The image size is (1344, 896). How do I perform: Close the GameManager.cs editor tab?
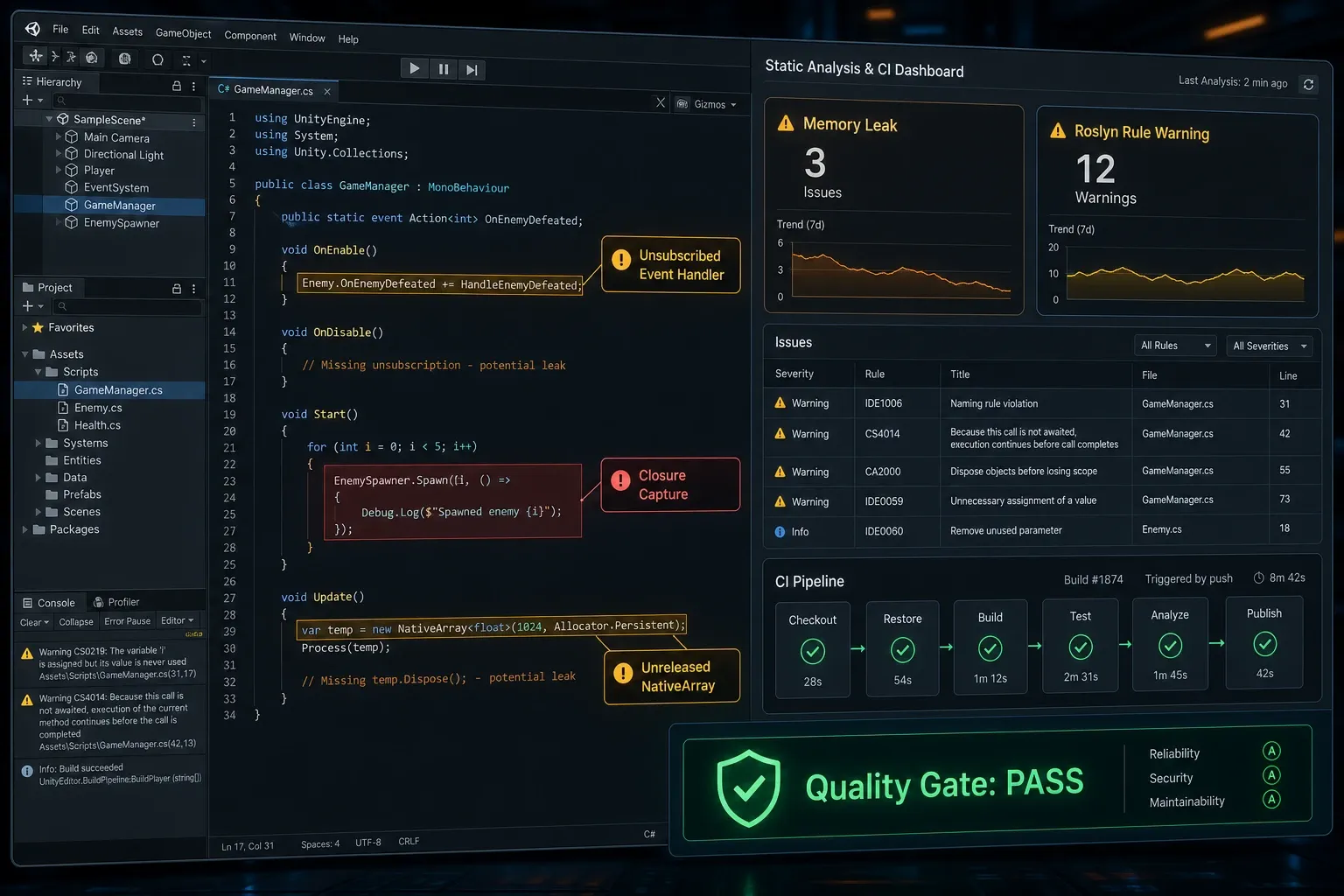[x=327, y=91]
